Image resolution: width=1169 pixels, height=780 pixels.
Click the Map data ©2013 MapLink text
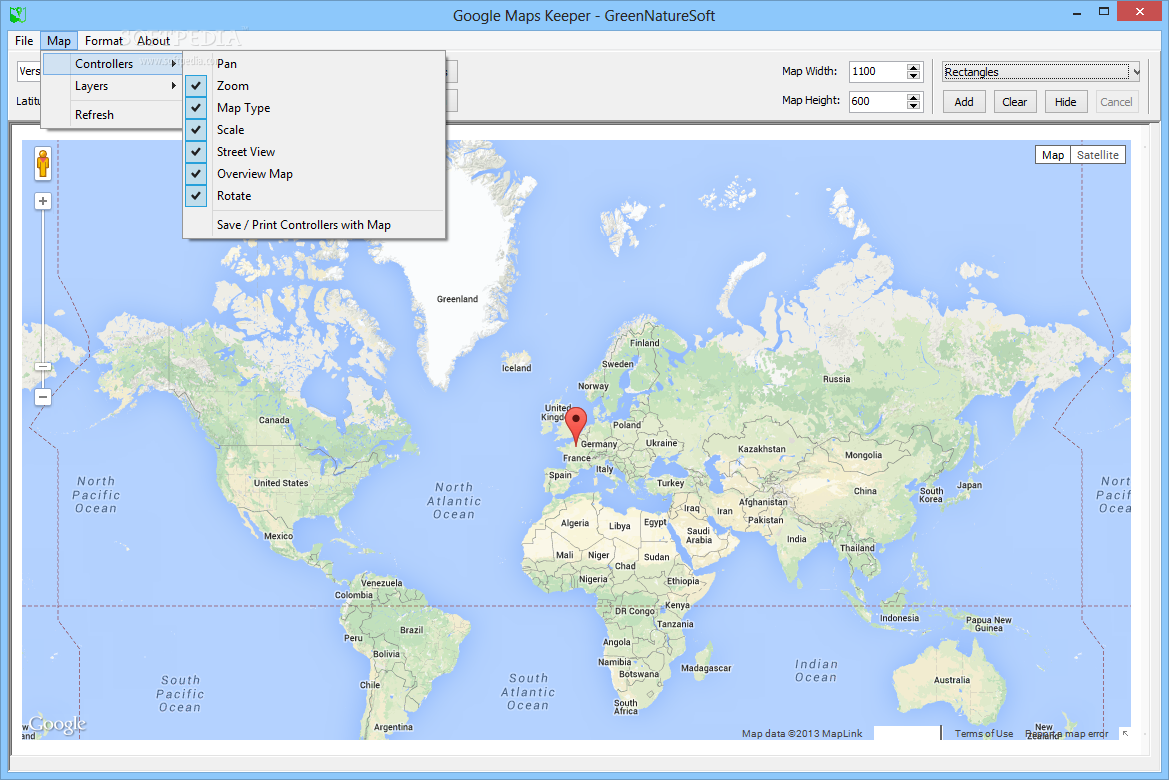click(x=802, y=734)
